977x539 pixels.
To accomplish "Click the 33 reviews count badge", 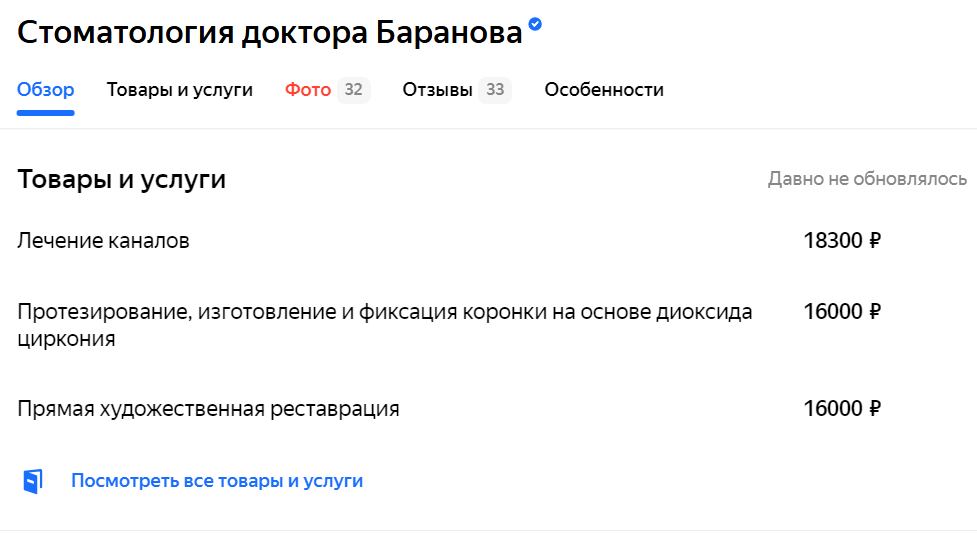I will (495, 90).
